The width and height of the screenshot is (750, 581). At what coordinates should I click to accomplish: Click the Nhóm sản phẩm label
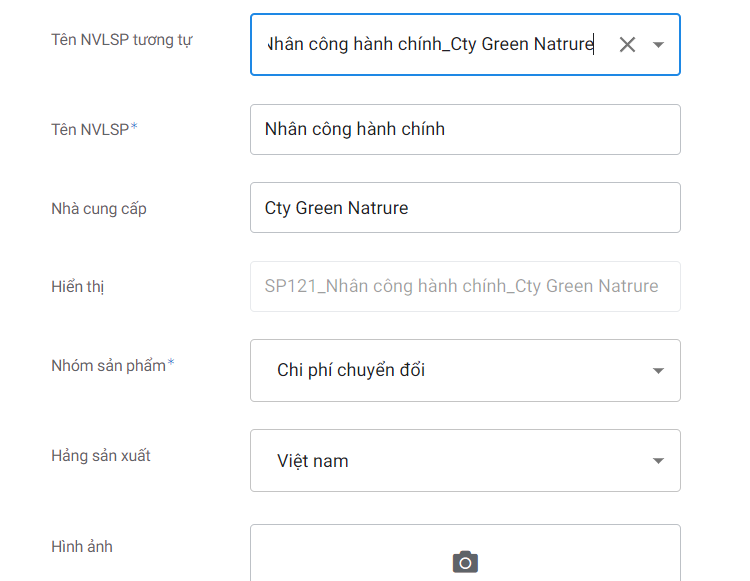[108, 365]
